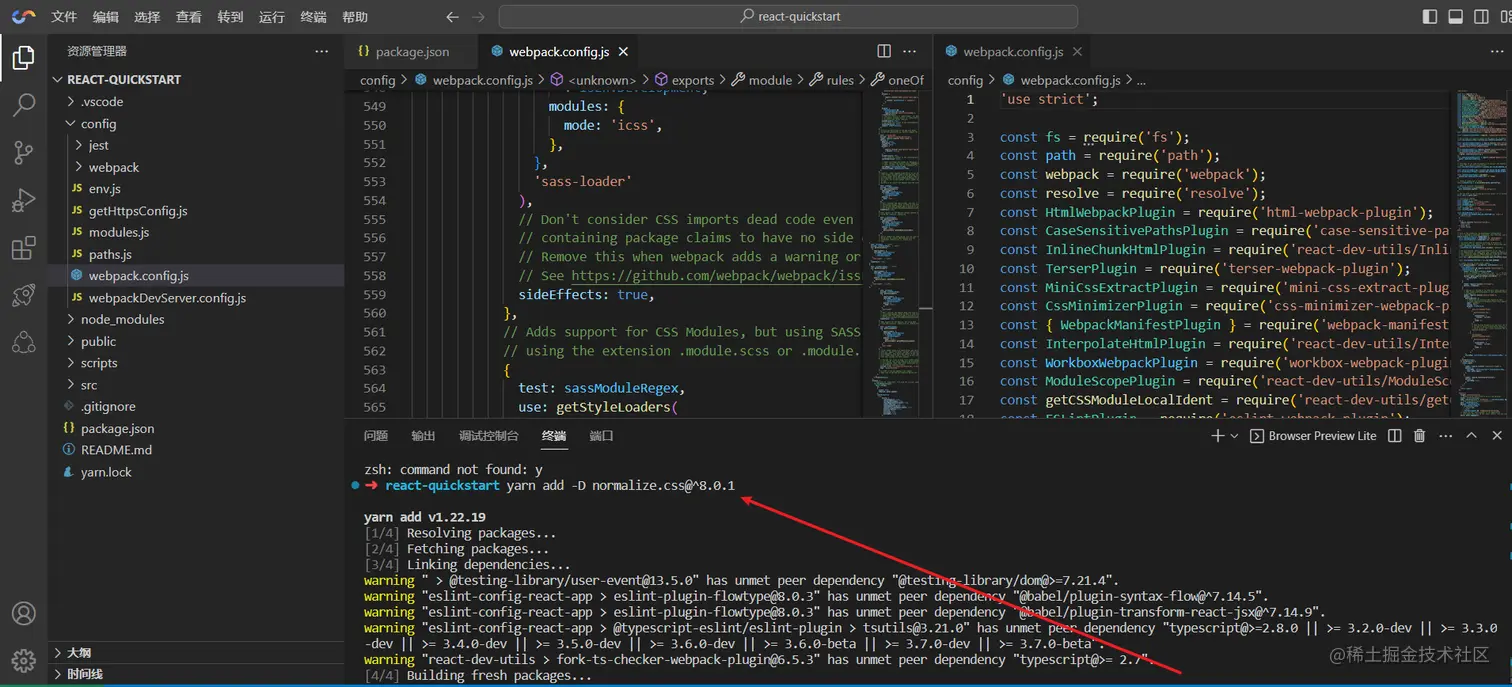
Task: Maximize the panel with up chevron
Action: [x=1471, y=436]
